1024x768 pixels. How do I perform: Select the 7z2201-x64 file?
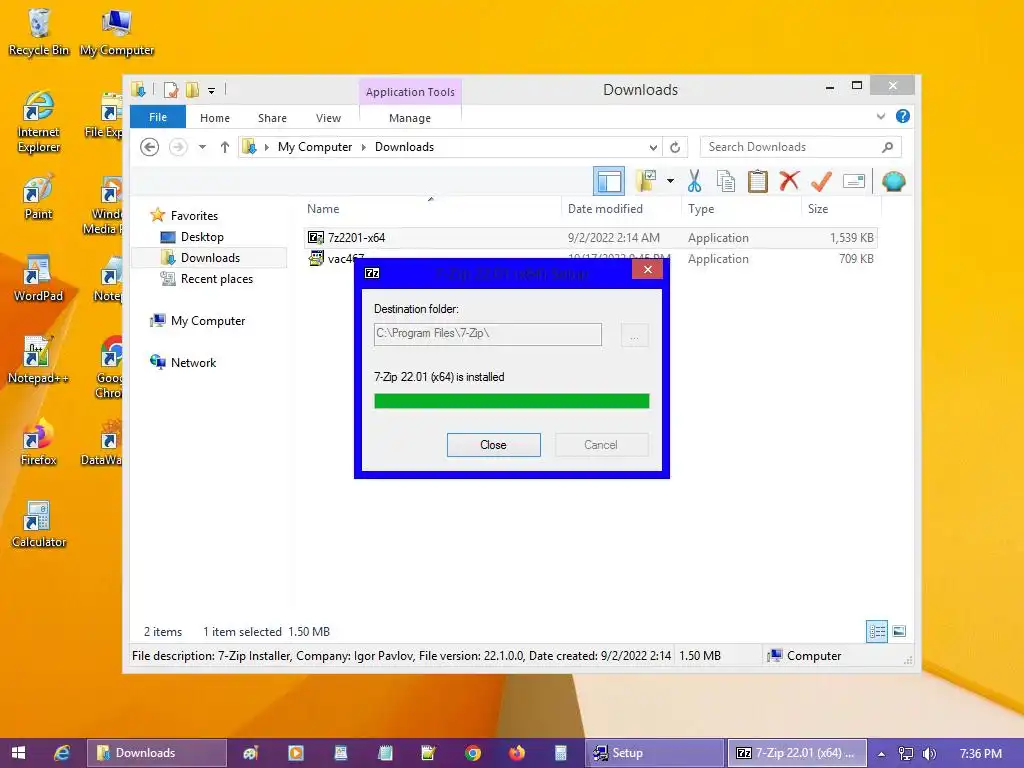[591, 238]
